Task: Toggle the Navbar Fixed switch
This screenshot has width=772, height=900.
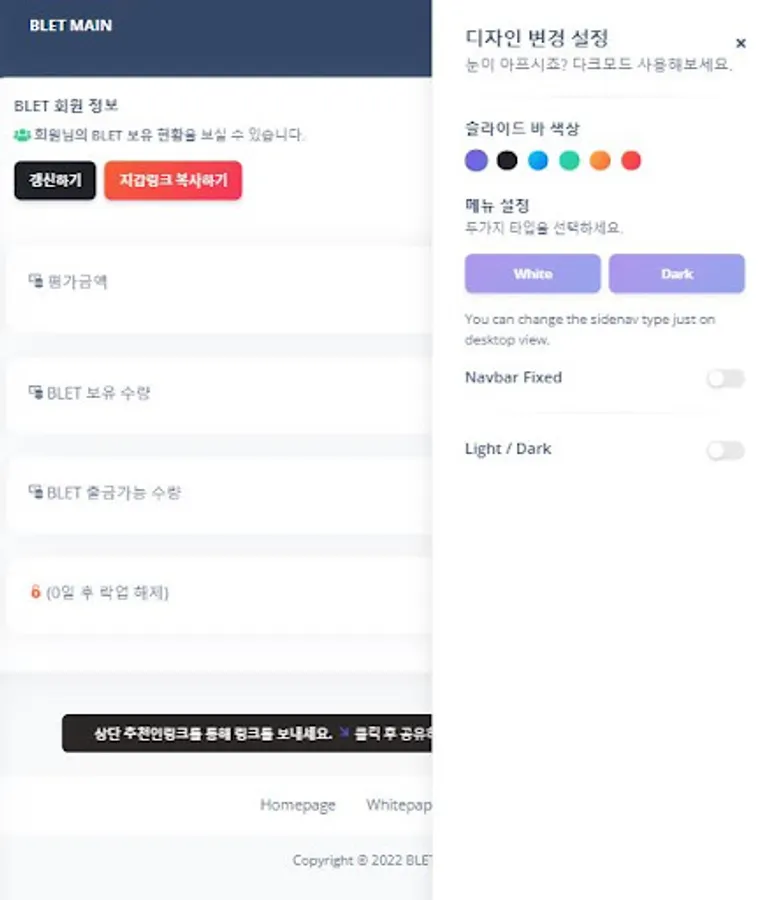Action: pos(726,379)
